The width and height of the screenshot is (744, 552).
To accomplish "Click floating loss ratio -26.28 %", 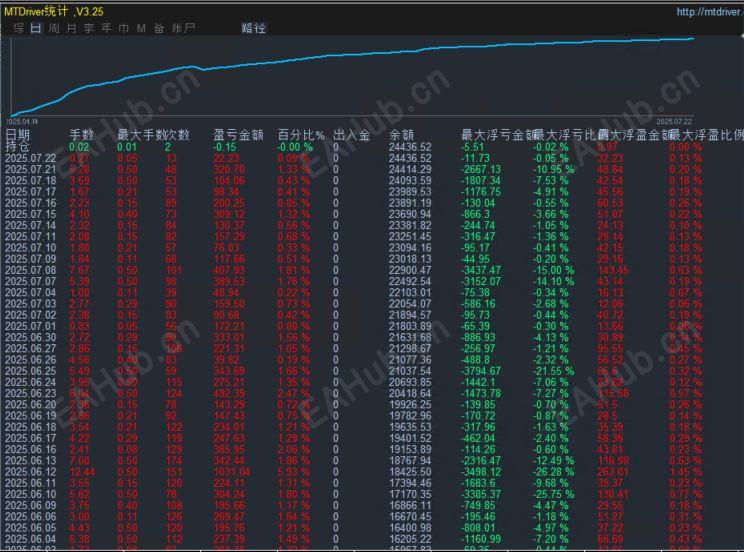I will pyautogui.click(x=553, y=472).
